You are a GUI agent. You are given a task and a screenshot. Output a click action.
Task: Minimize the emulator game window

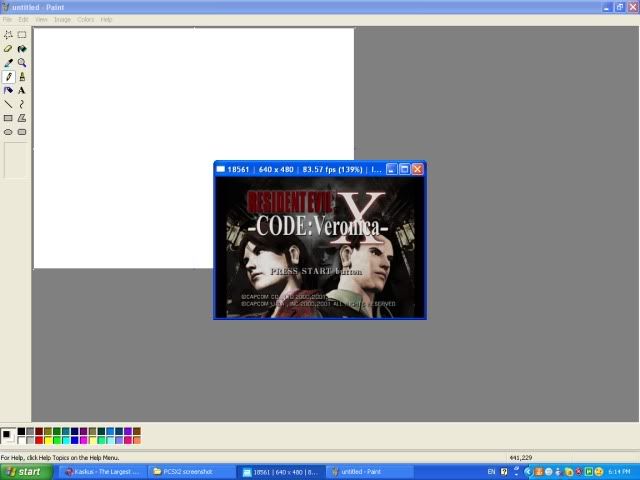[391, 169]
